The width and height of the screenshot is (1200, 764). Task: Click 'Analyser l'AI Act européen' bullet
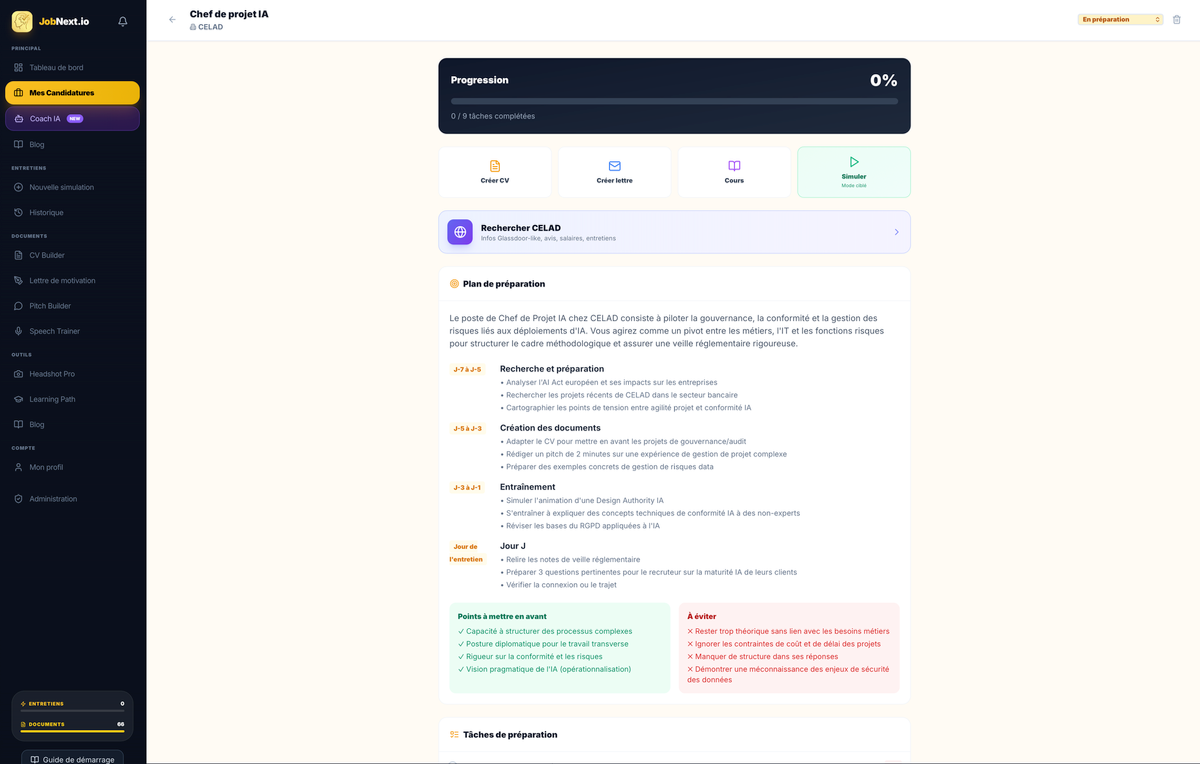[609, 382]
